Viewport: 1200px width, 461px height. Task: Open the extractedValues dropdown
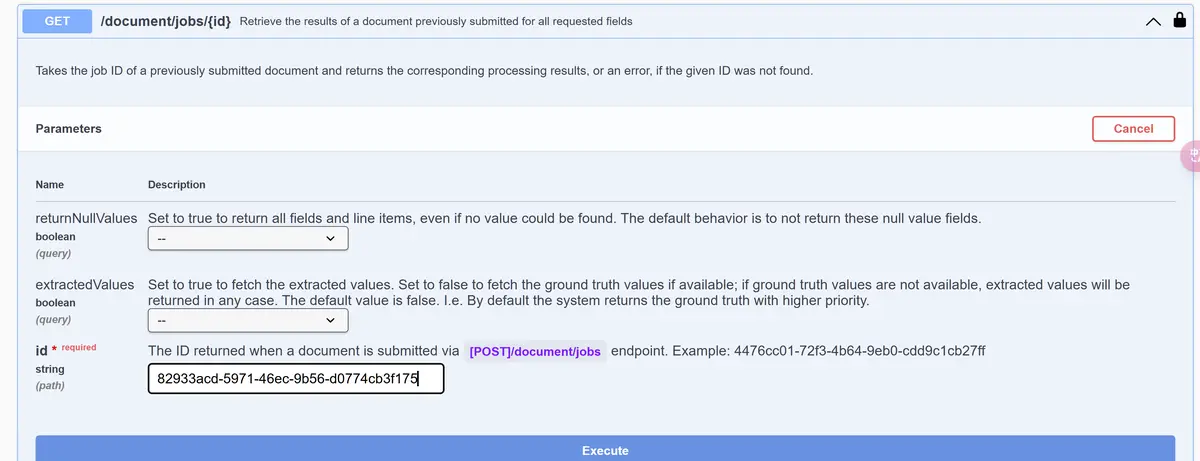pyautogui.click(x=248, y=320)
